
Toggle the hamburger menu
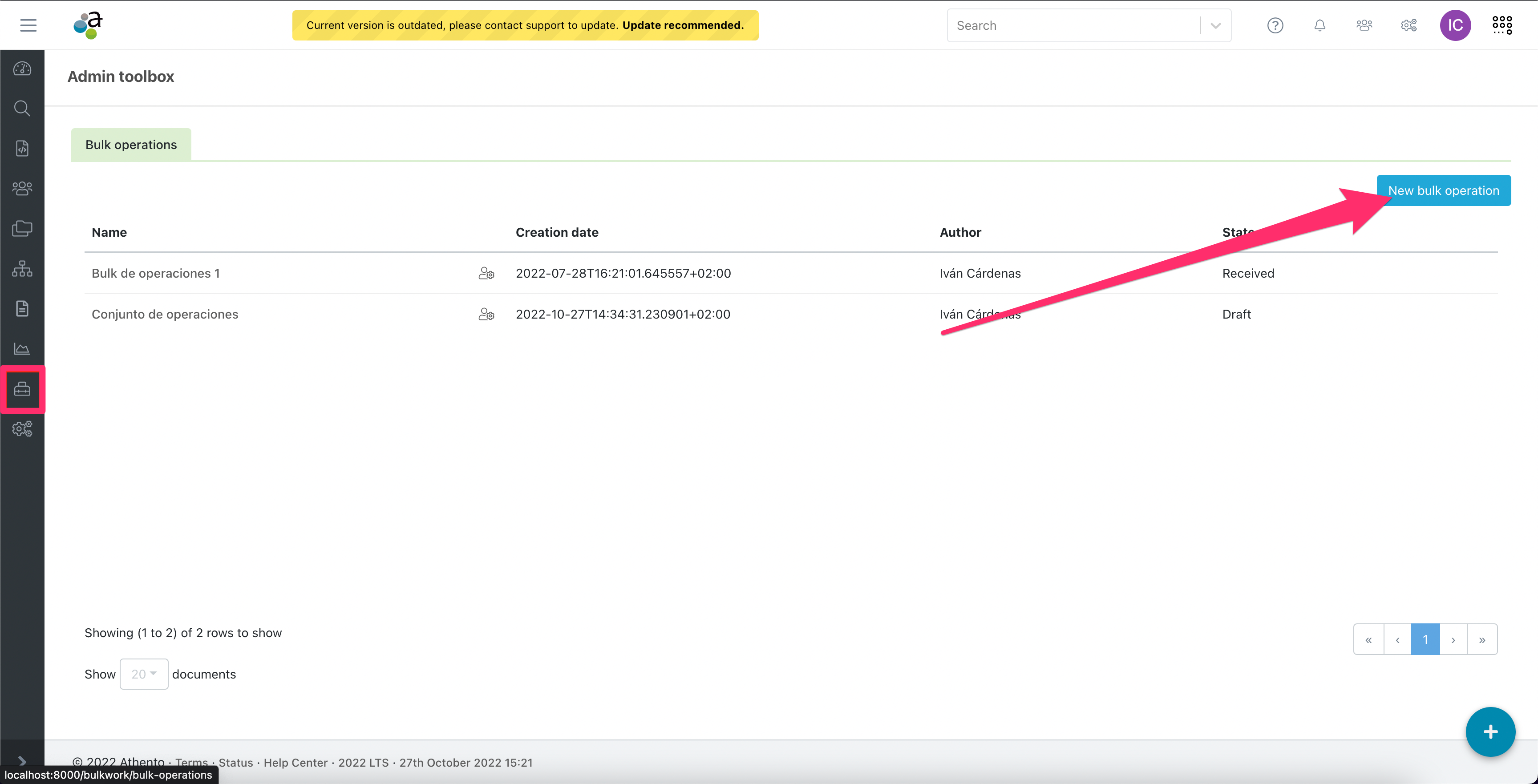pos(28,25)
